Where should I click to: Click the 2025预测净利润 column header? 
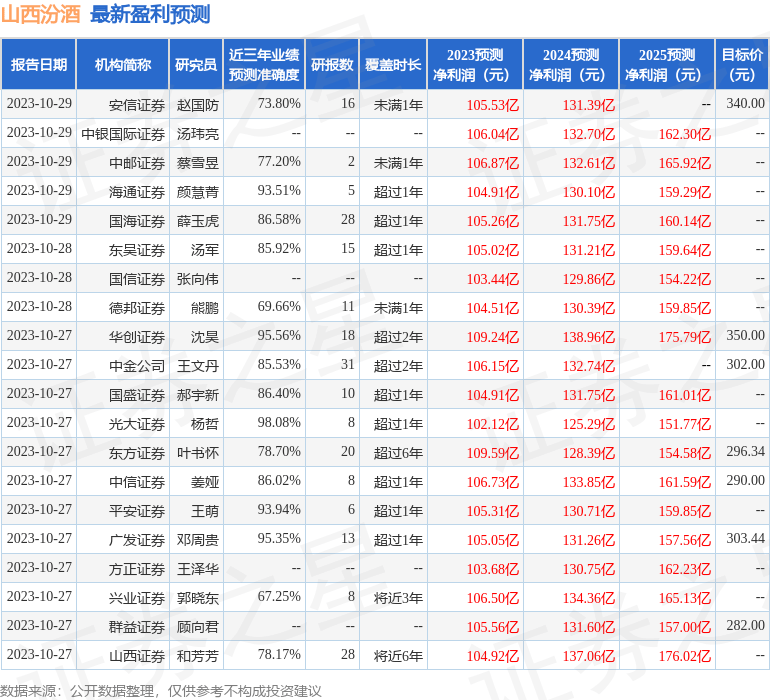[x=667, y=64]
